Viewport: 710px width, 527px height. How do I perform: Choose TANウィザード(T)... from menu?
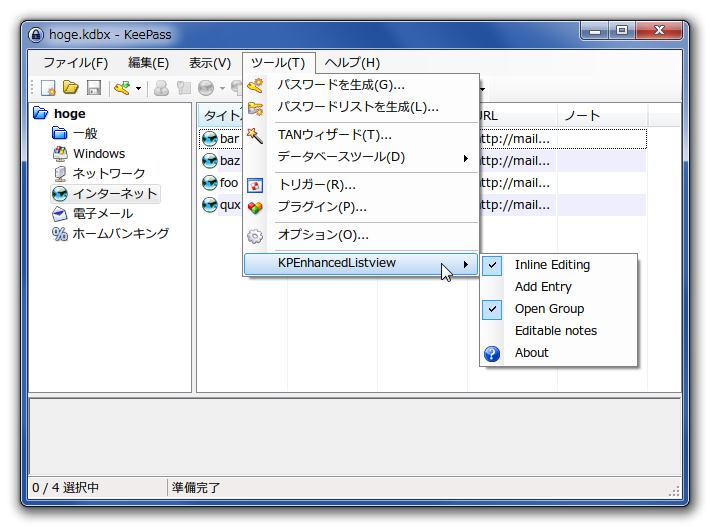361,135
